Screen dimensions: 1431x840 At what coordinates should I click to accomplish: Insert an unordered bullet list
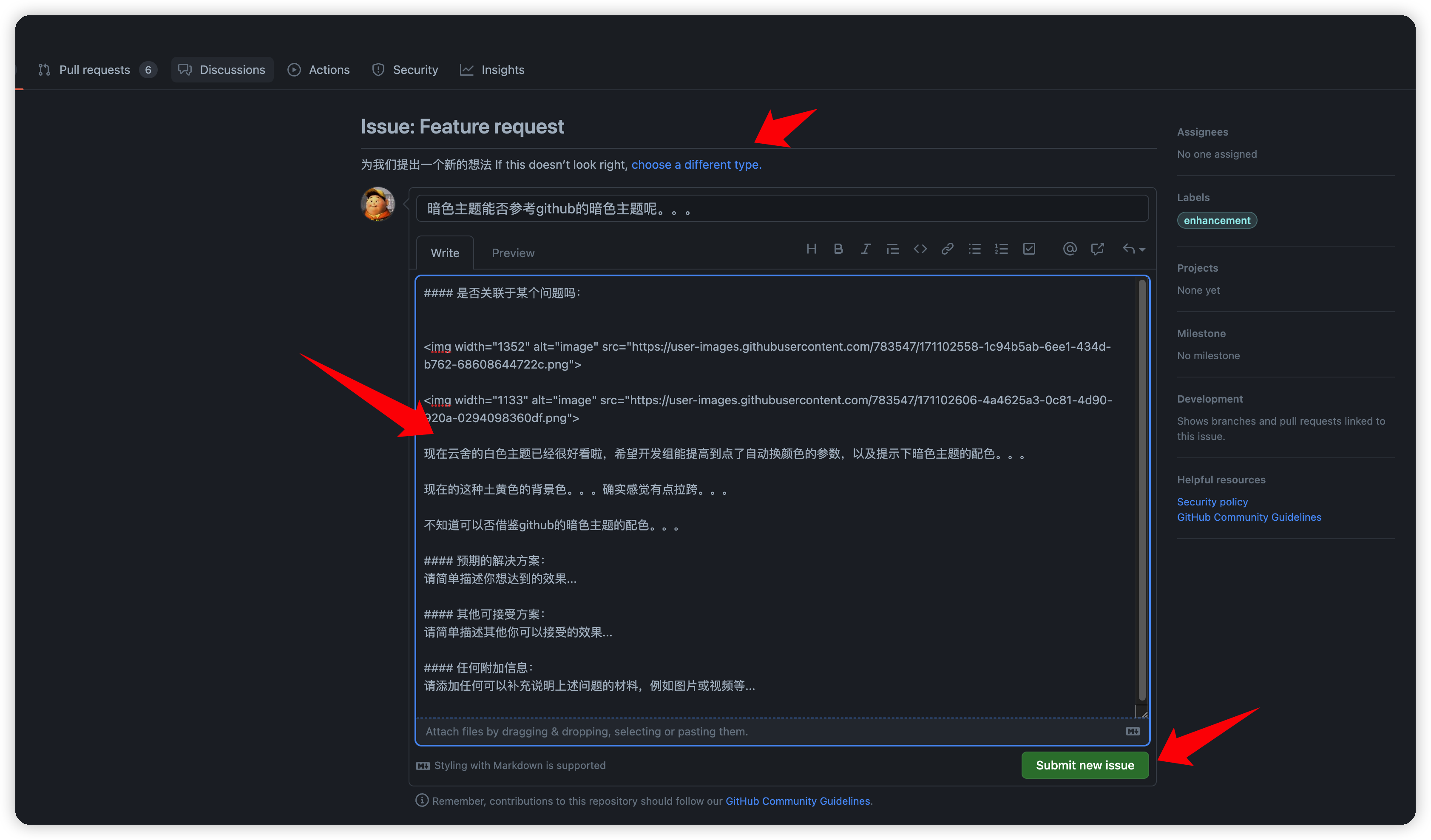(x=974, y=249)
